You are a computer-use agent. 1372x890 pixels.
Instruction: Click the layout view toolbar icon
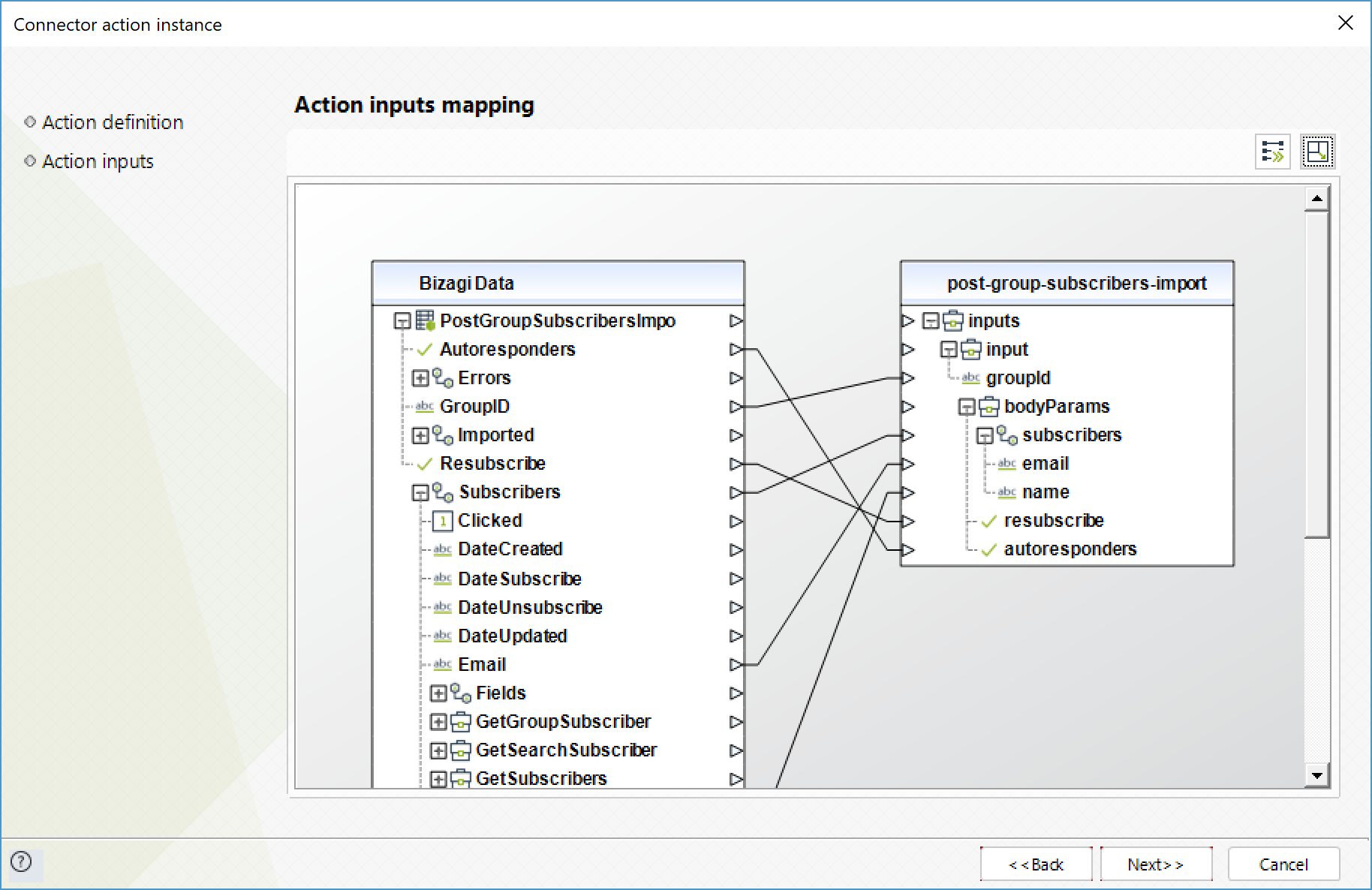point(1318,152)
